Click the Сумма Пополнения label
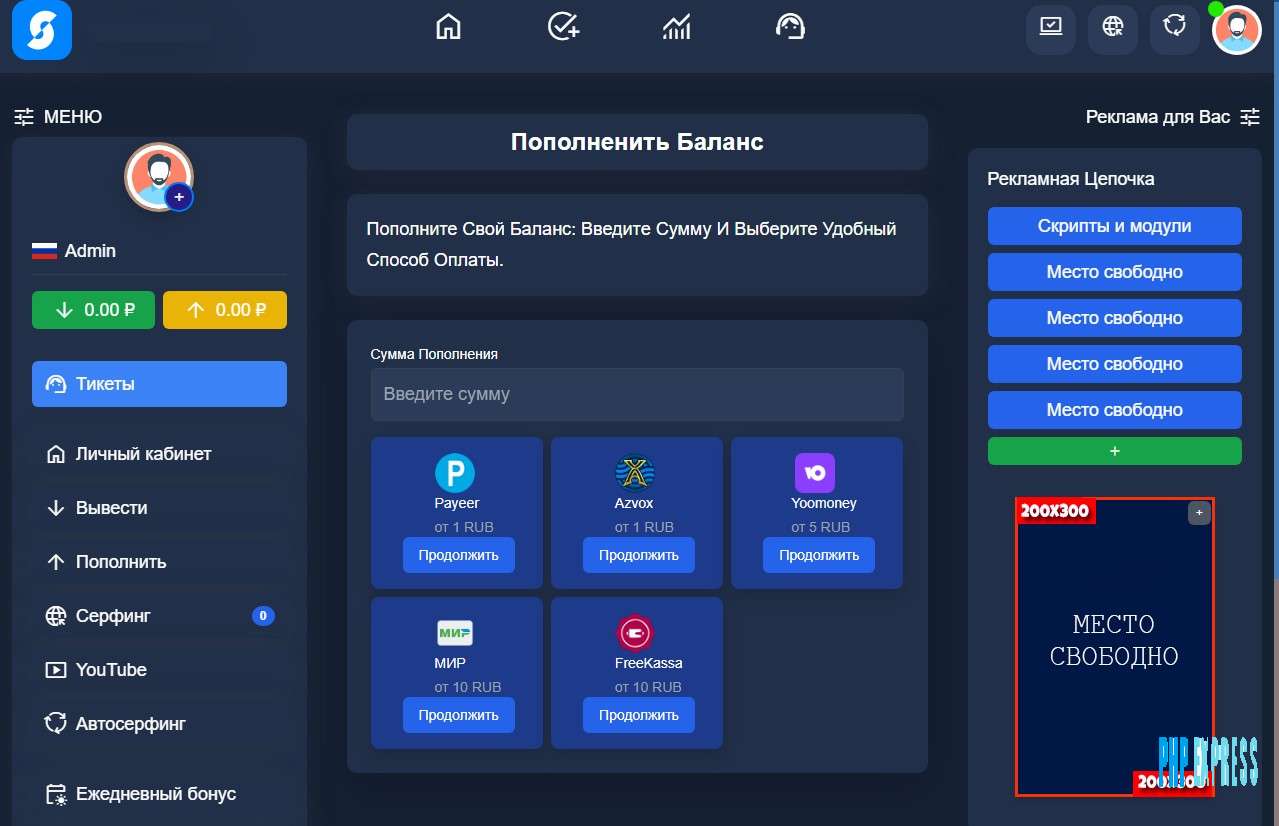Viewport: 1279px width, 826px height. pyautogui.click(x=434, y=354)
